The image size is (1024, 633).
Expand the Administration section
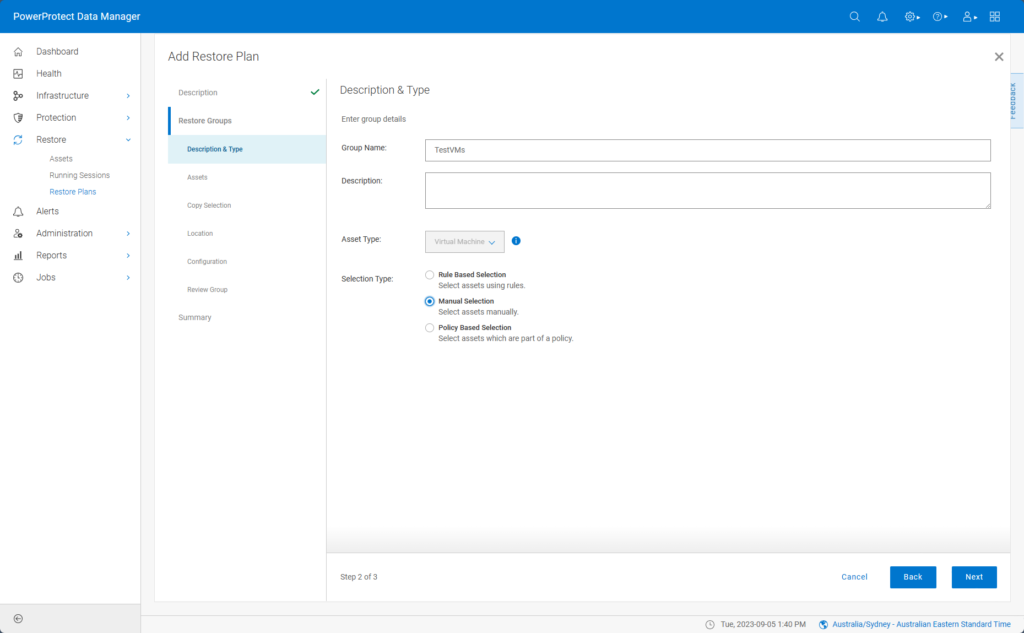(x=65, y=233)
